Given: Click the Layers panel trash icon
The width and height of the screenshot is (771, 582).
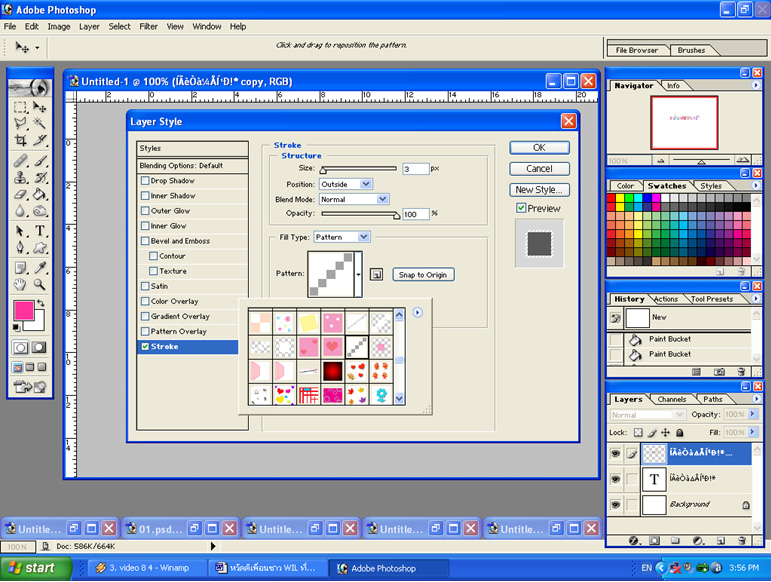Looking at the screenshot, I should (x=742, y=541).
